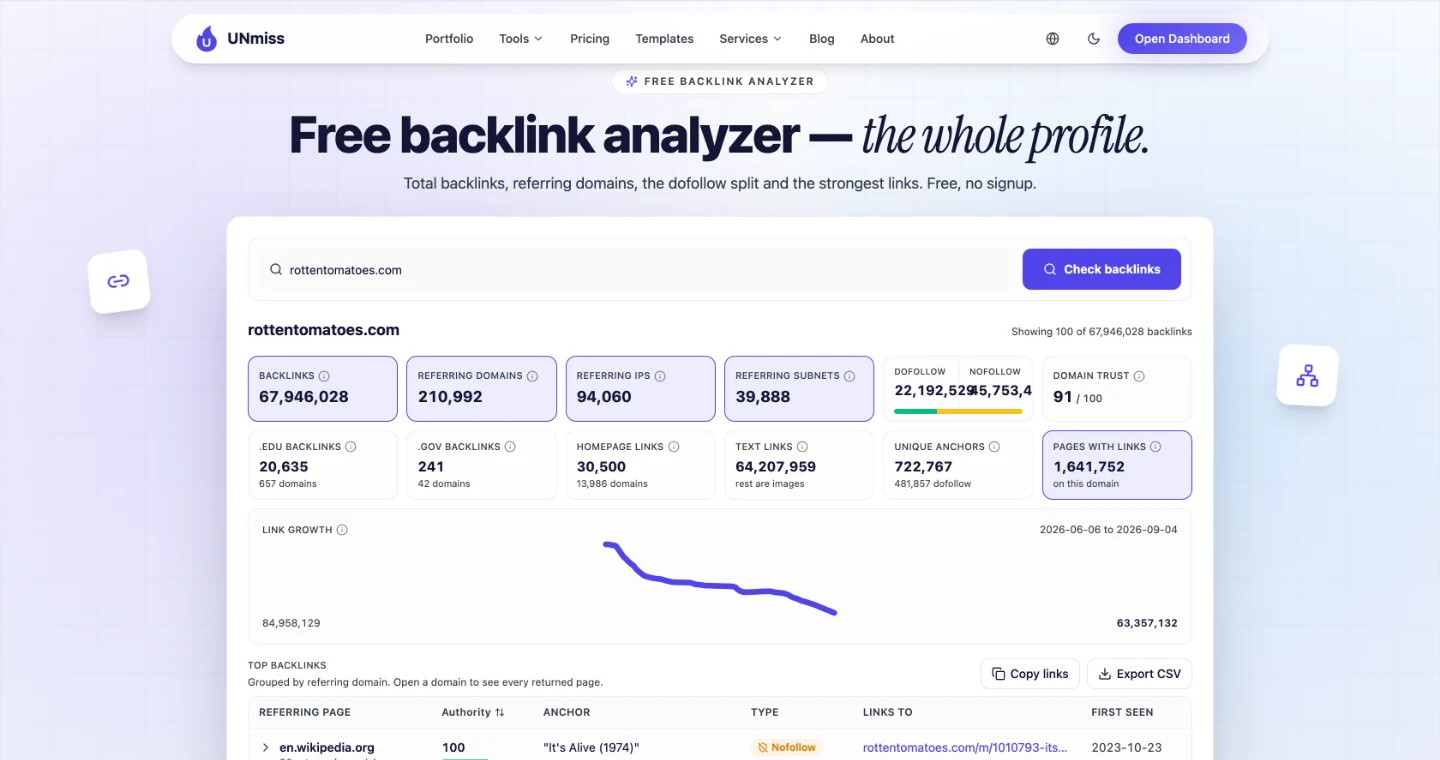
Task: Click the 63,357,132 growth end value
Action: (x=1147, y=623)
